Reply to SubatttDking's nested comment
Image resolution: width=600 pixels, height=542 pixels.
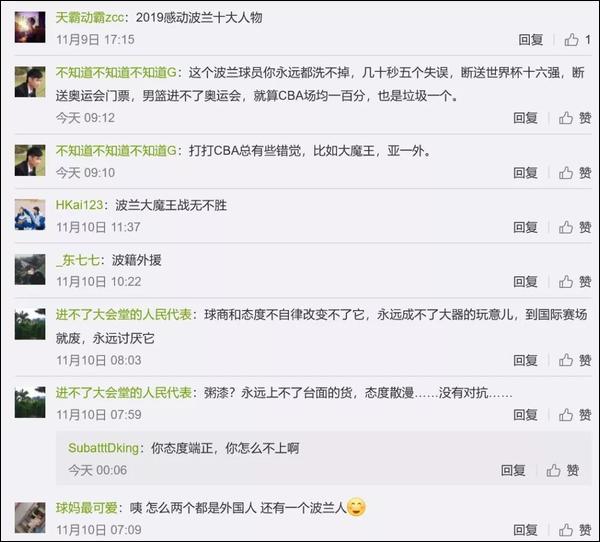(513, 470)
